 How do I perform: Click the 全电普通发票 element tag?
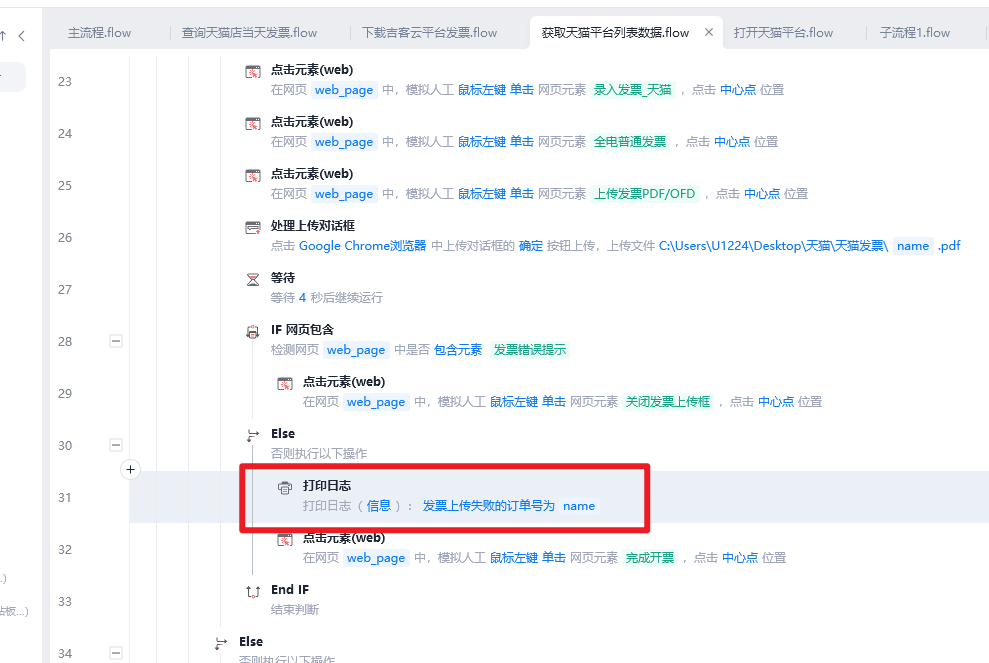tap(630, 142)
